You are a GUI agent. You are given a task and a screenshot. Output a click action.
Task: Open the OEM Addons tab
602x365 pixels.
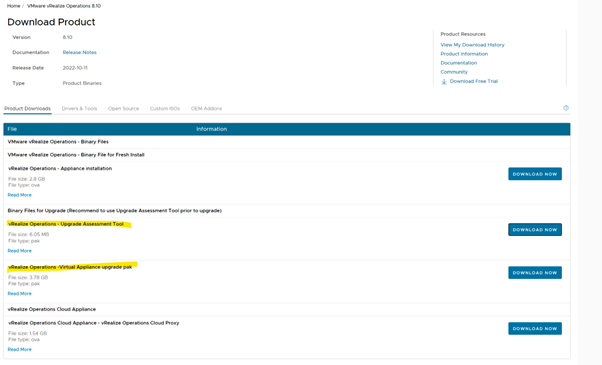click(206, 109)
